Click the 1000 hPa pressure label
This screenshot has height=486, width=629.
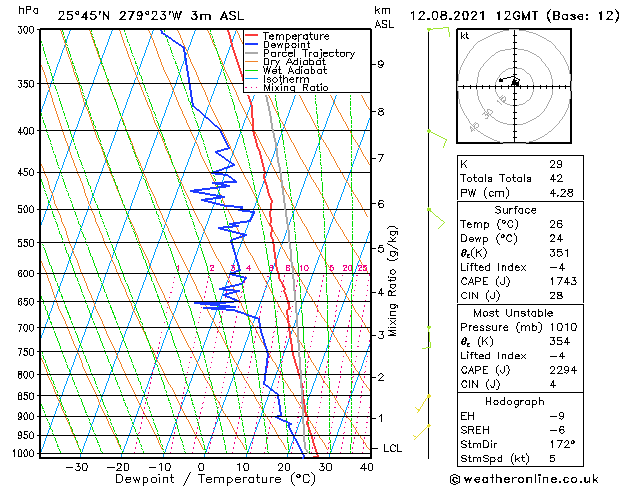click(x=24, y=454)
